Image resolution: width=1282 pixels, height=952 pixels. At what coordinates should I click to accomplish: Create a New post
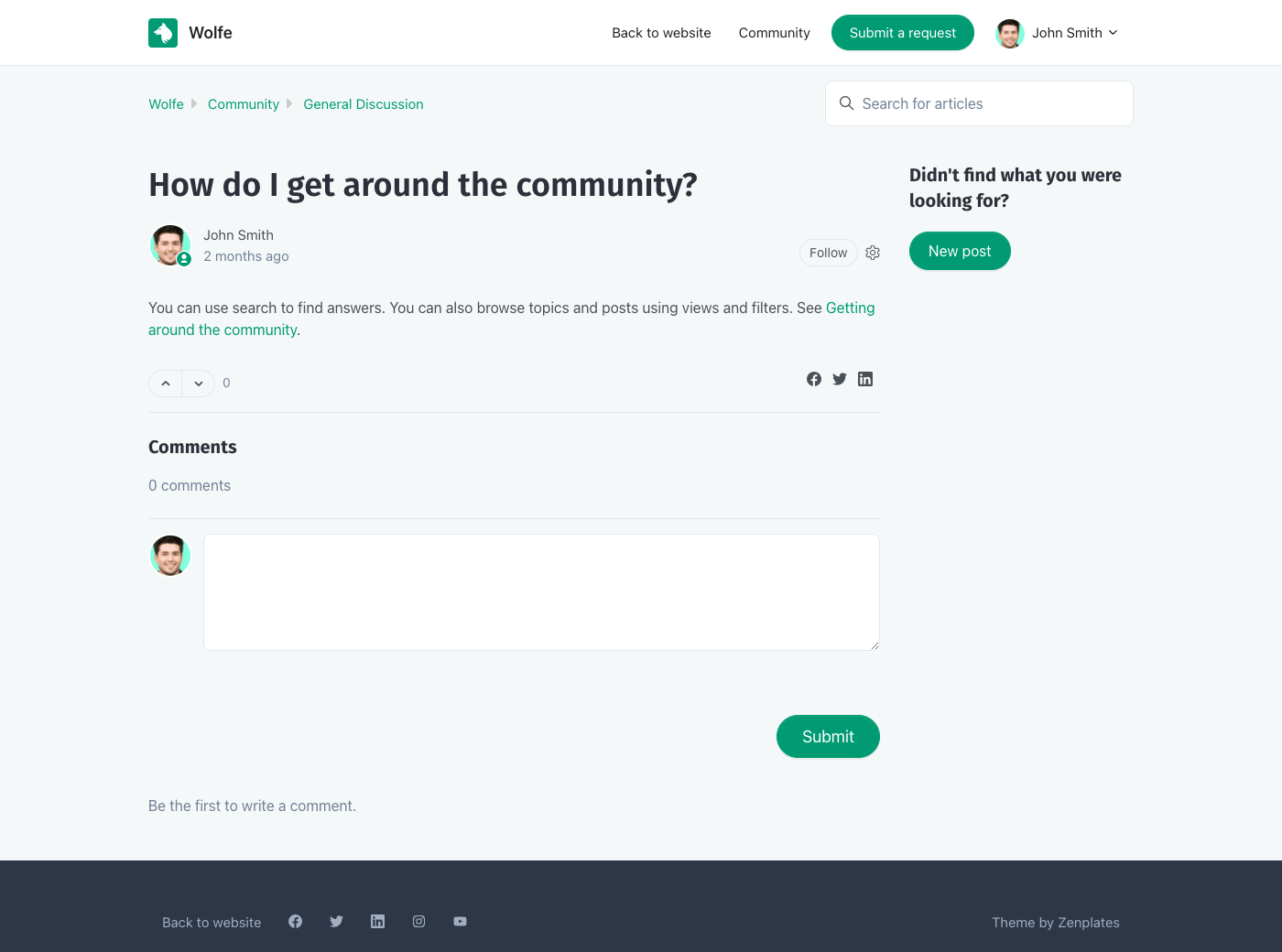pyautogui.click(x=960, y=251)
